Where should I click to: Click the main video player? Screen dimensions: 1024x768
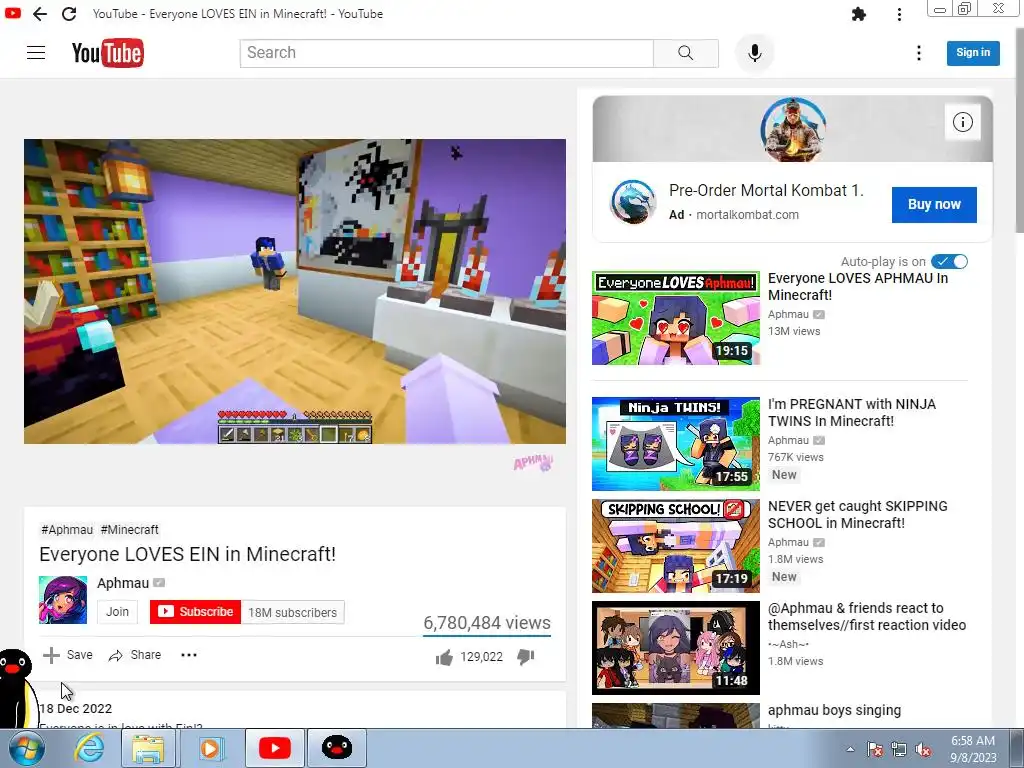tap(295, 291)
